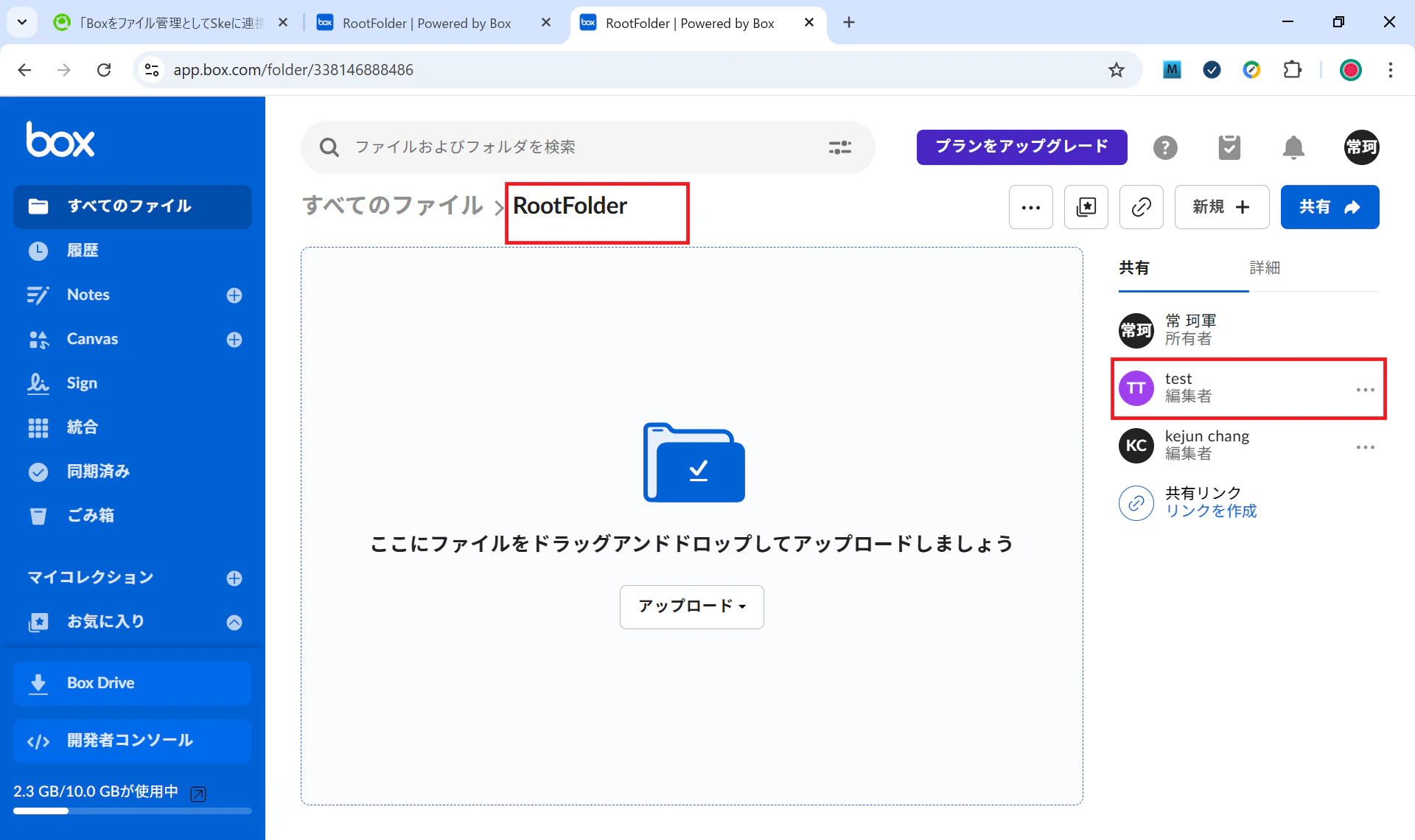Click the dark blue checkmark extension icon
Viewport: 1415px width, 840px height.
(1212, 70)
